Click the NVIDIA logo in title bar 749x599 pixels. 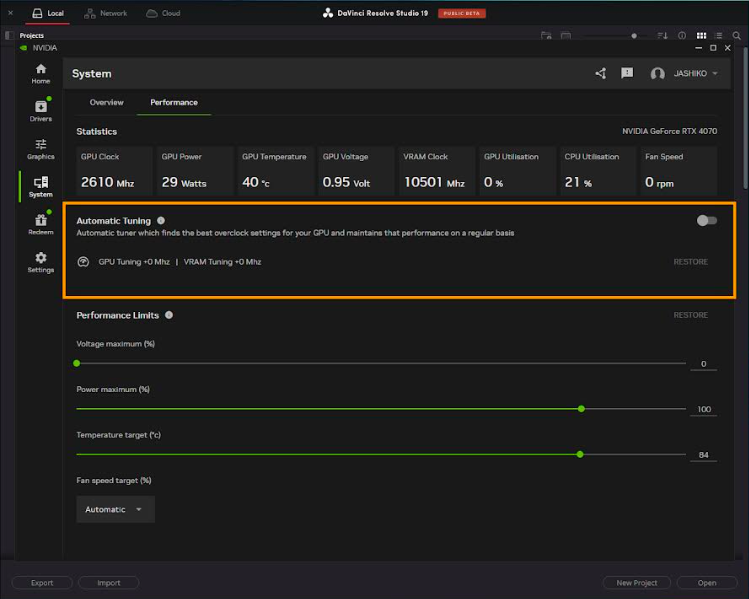tap(23, 48)
